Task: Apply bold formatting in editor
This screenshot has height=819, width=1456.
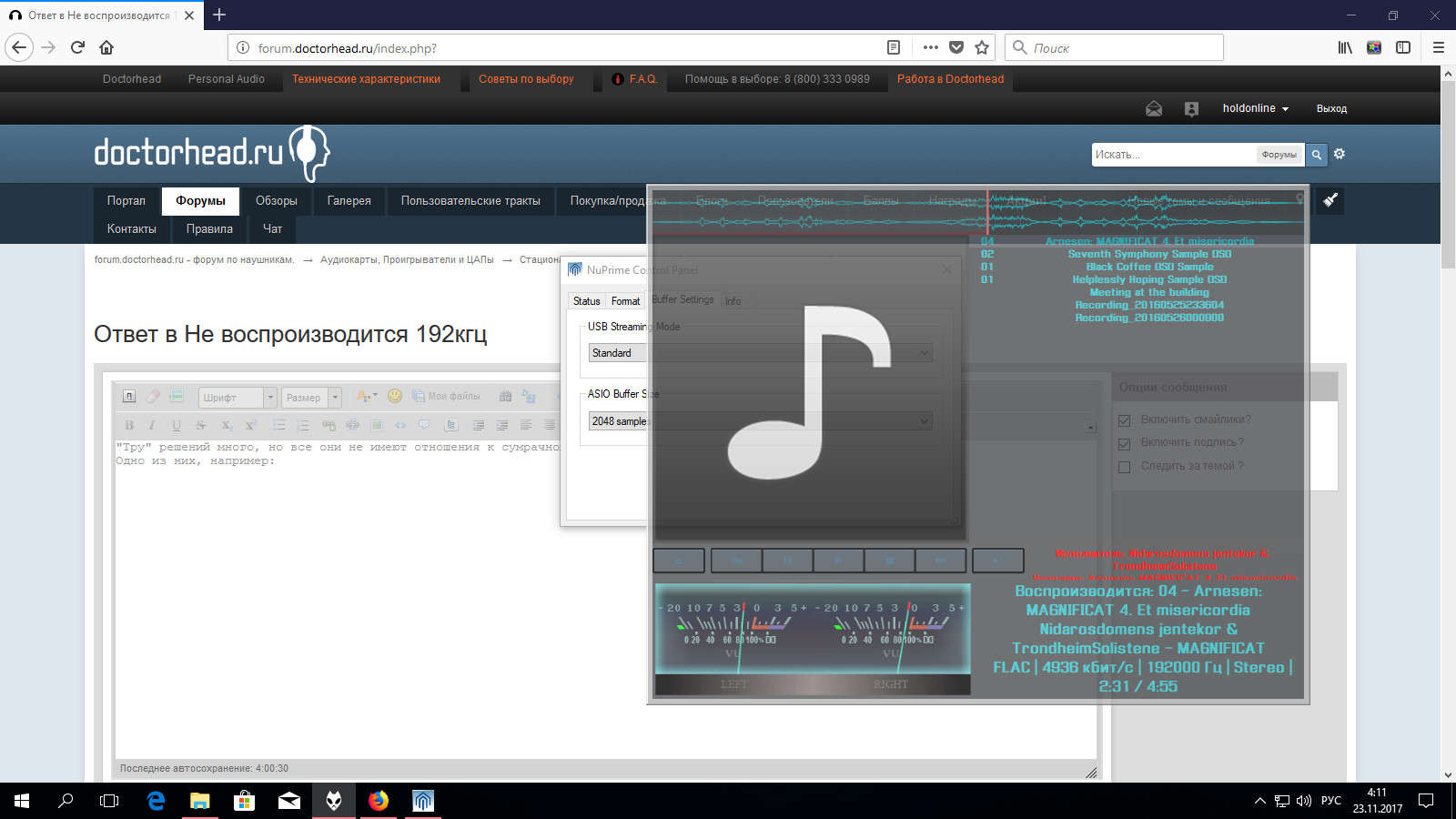Action: pyautogui.click(x=129, y=425)
